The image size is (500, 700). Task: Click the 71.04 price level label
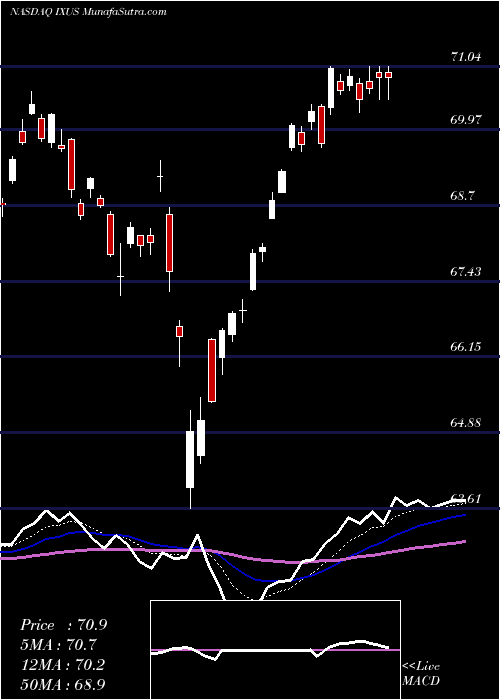[466, 57]
